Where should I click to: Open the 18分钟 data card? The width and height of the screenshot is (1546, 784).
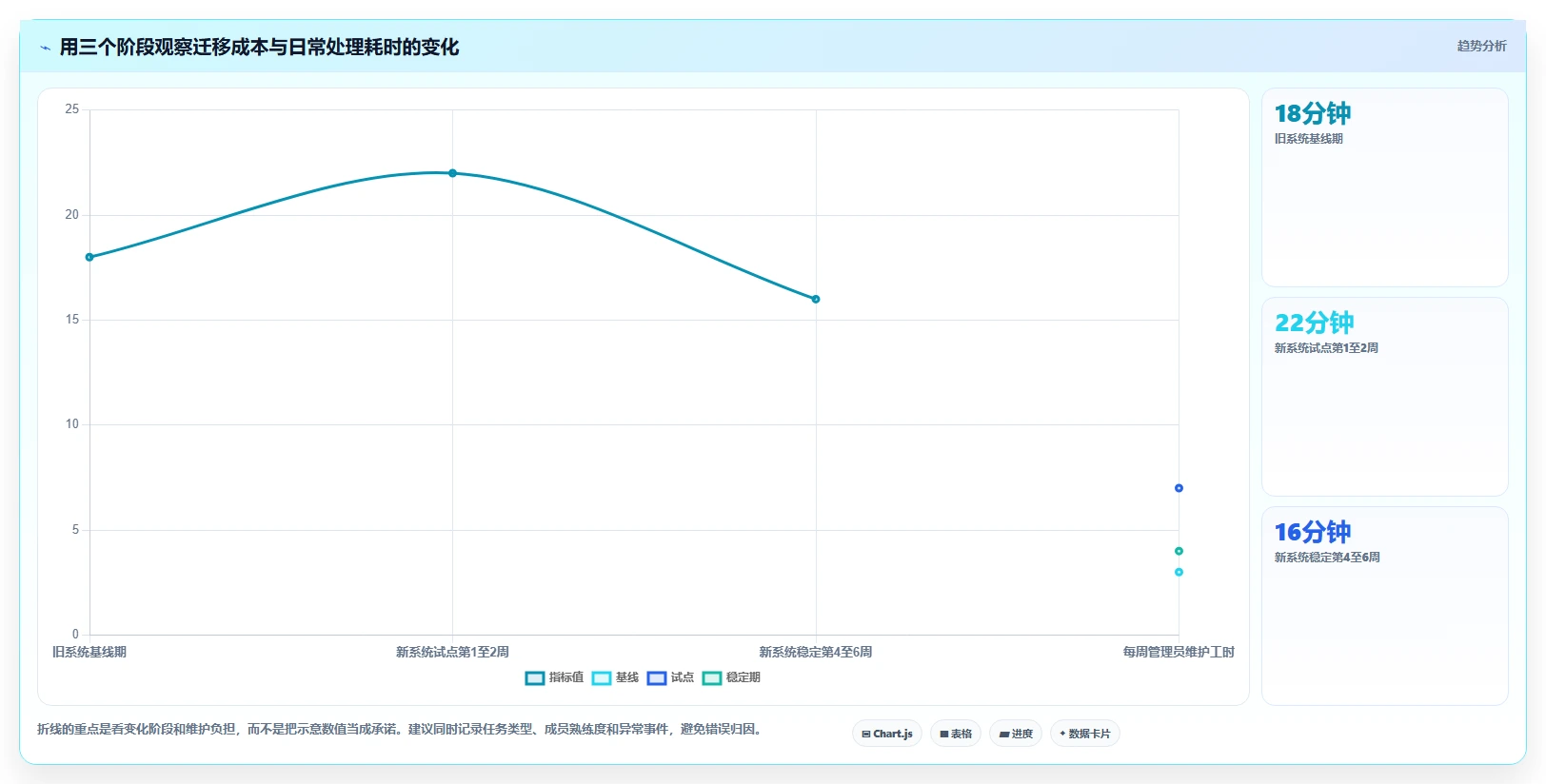[x=1384, y=187]
